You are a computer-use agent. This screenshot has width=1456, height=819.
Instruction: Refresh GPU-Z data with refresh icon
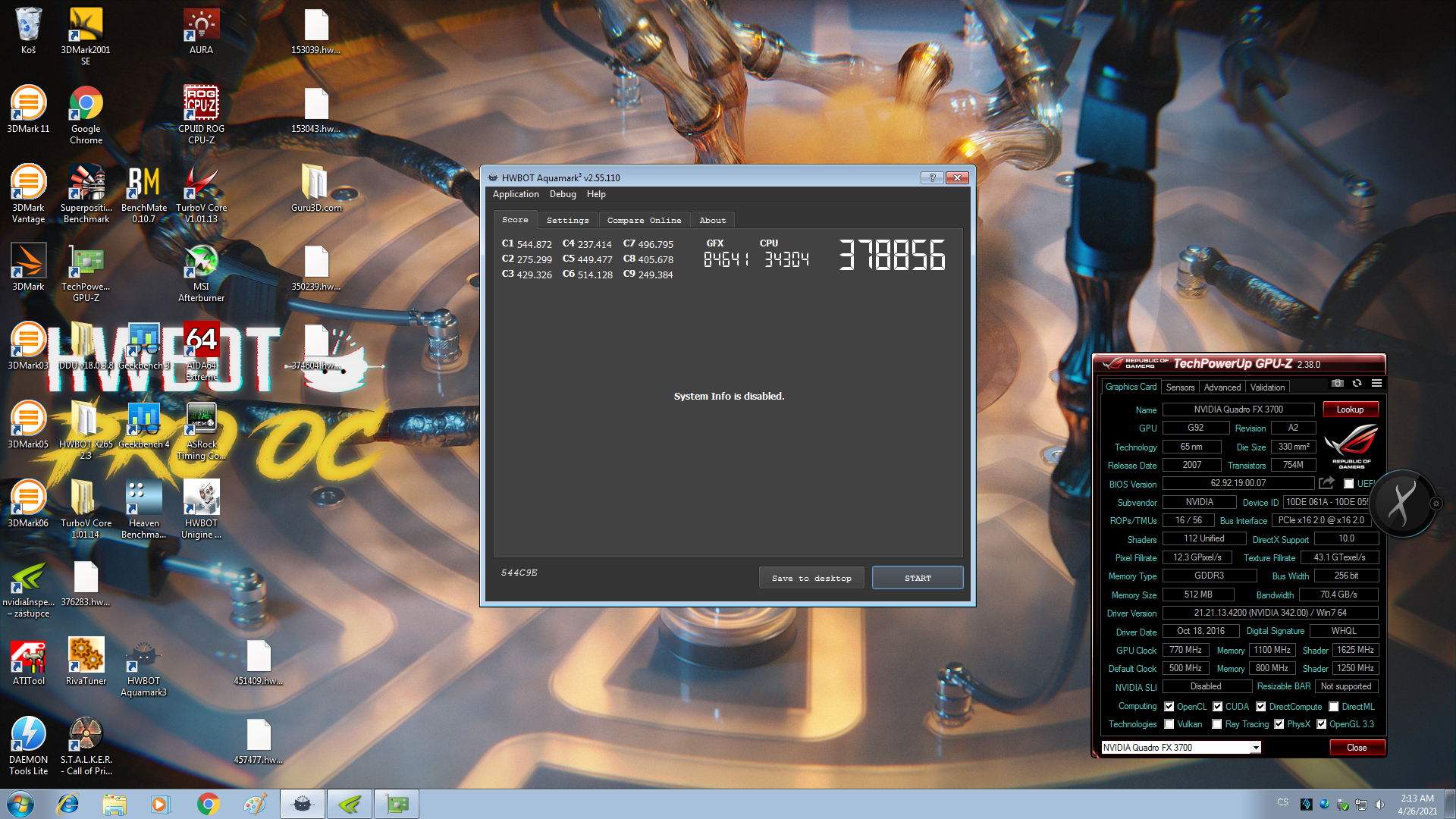tap(1357, 384)
